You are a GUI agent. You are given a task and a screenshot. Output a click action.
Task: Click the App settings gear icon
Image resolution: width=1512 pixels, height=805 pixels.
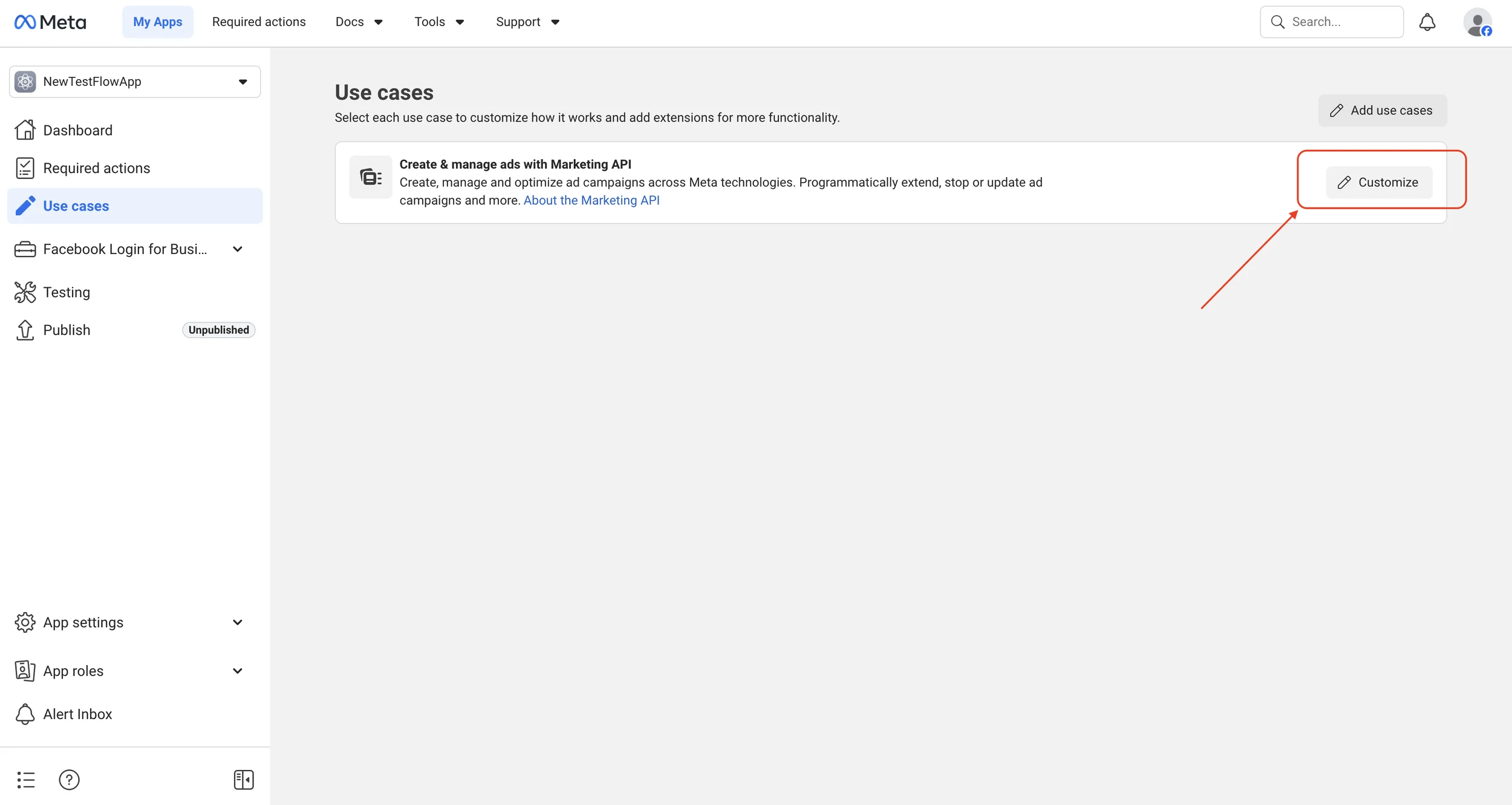25,622
